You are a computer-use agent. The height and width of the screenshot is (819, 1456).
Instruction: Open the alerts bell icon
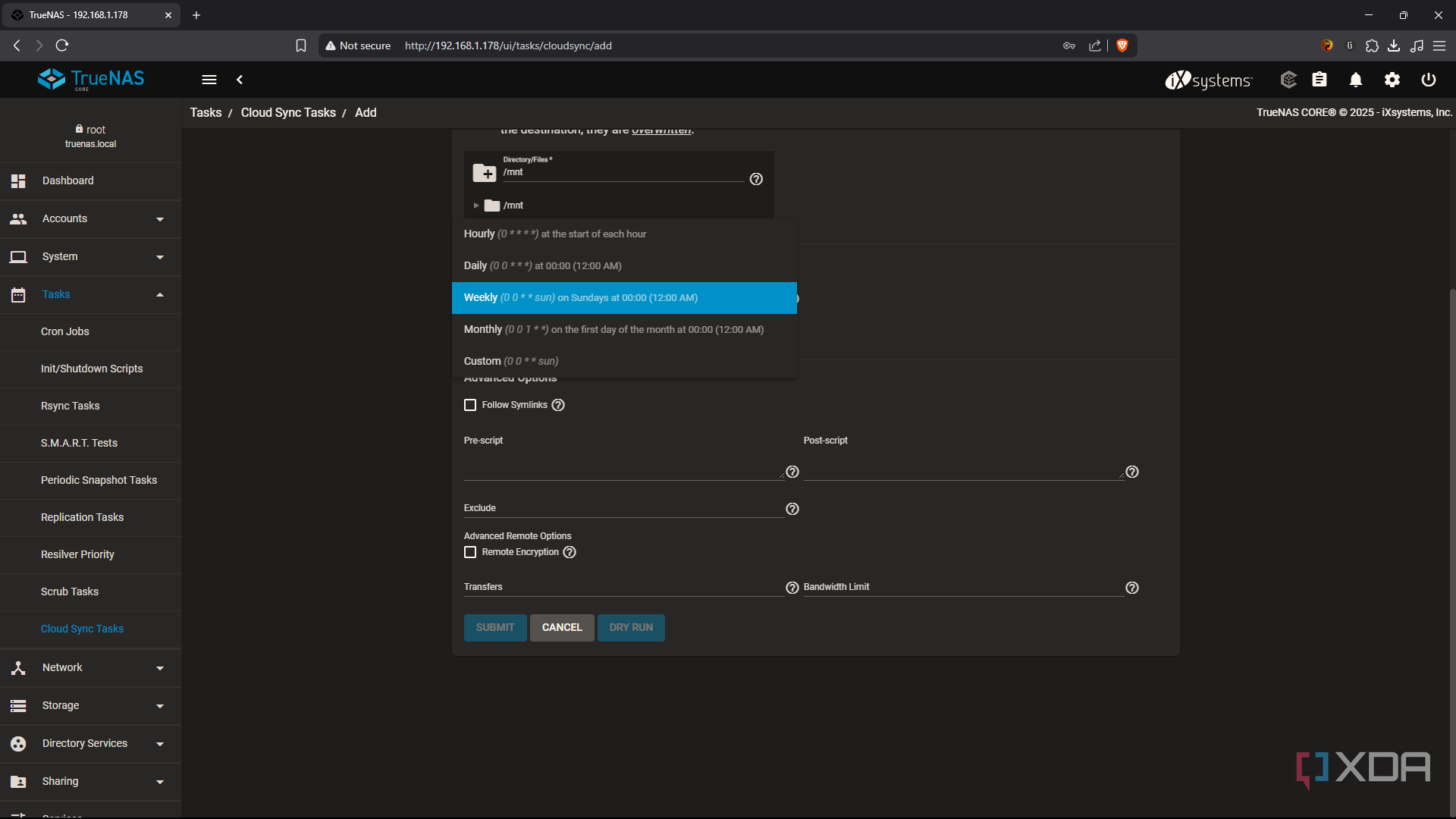[x=1356, y=80]
